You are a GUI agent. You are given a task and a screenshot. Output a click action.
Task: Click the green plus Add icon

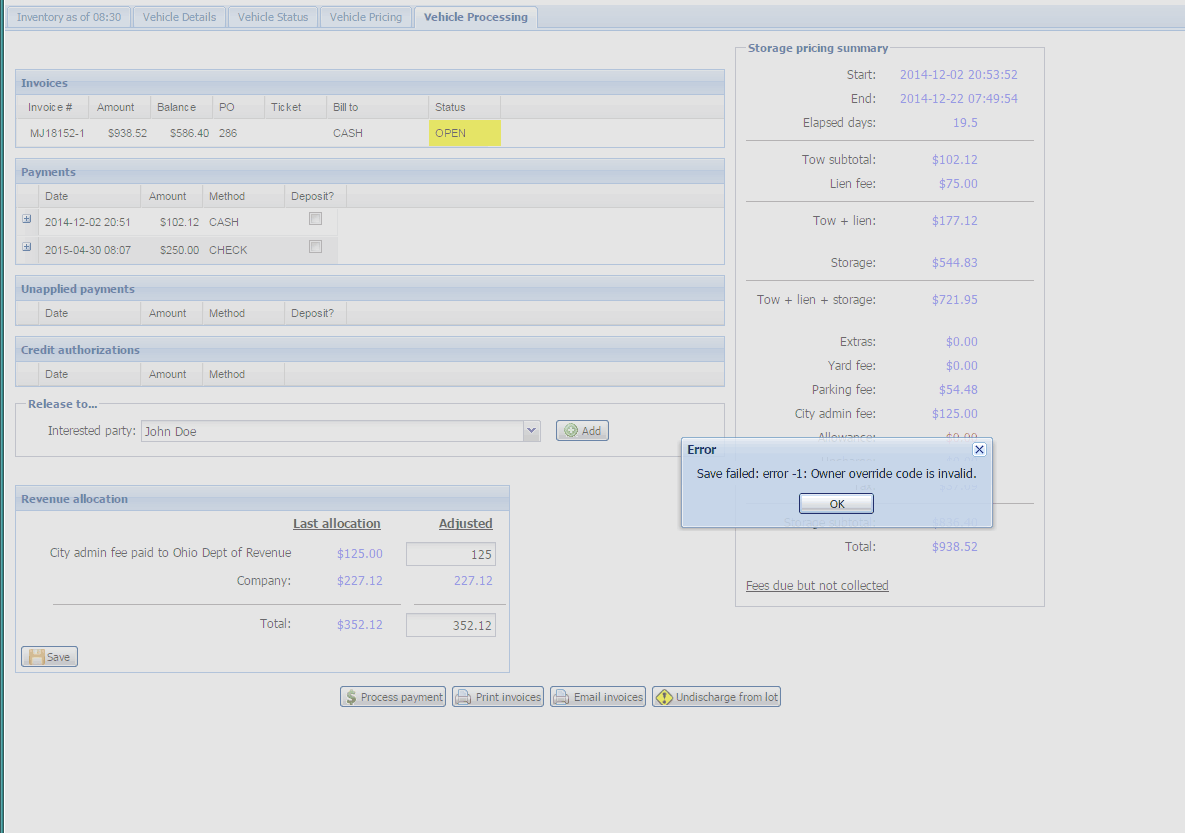571,431
